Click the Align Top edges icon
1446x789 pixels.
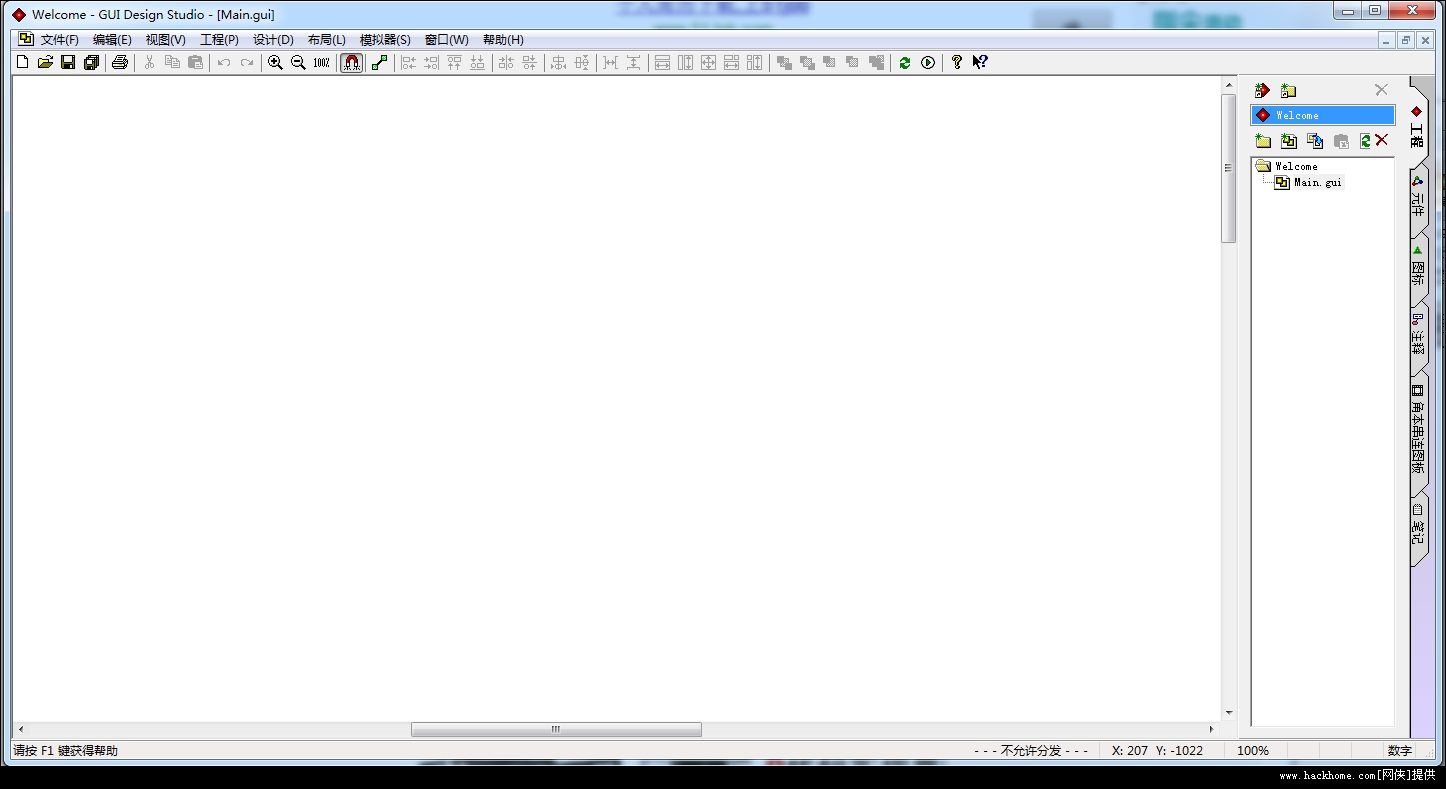coord(454,62)
